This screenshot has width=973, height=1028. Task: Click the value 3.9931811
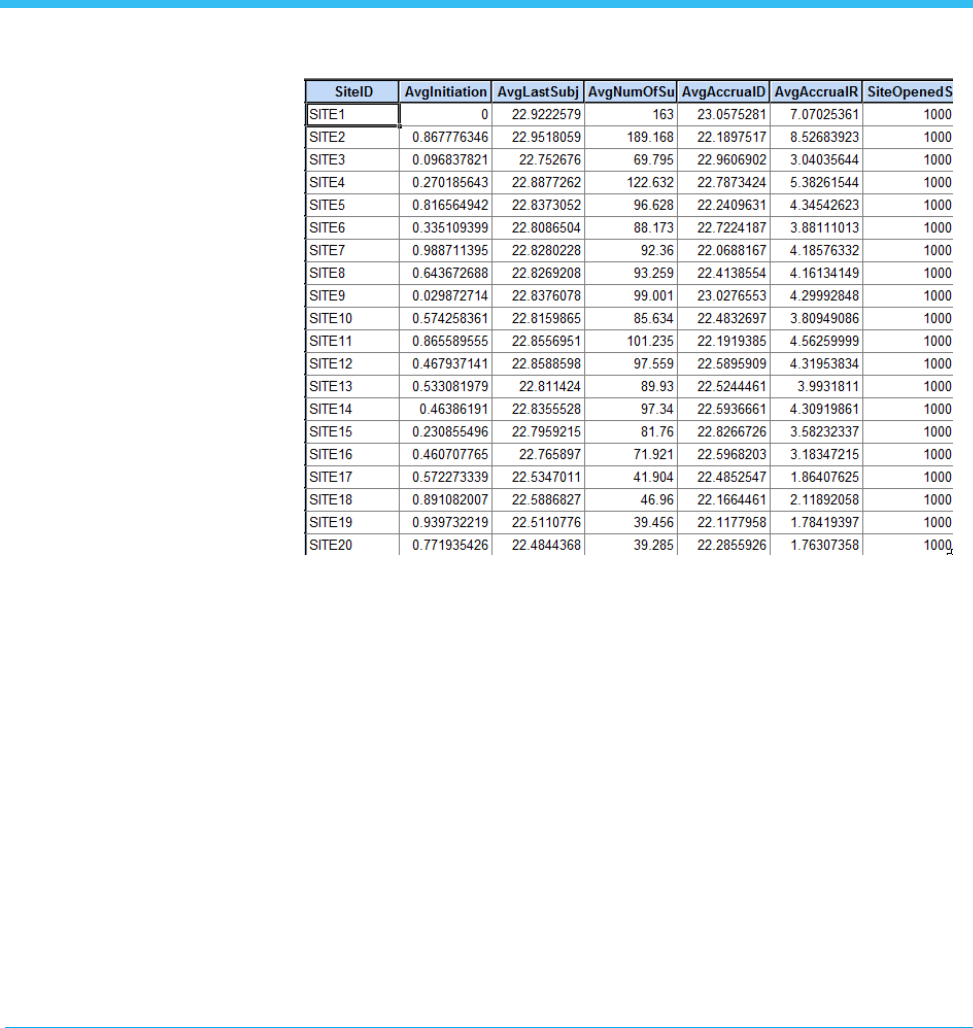point(828,387)
